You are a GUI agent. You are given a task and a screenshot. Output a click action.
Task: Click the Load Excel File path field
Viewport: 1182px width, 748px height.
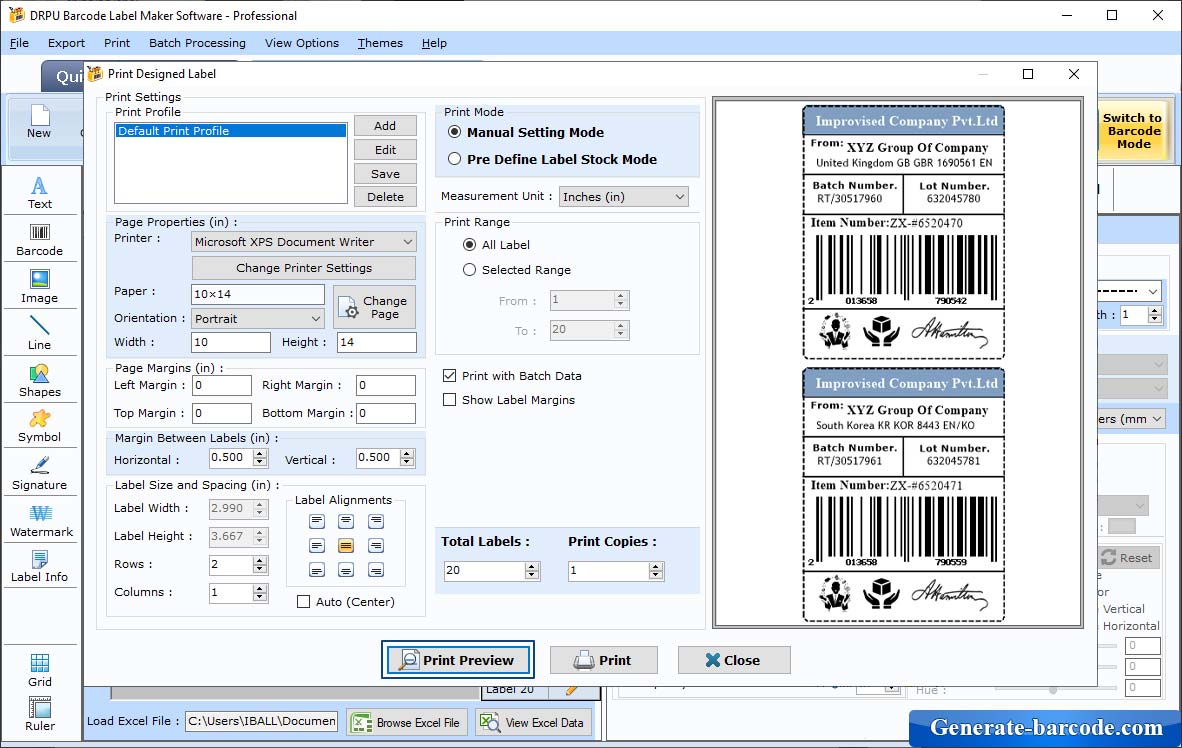coord(262,721)
